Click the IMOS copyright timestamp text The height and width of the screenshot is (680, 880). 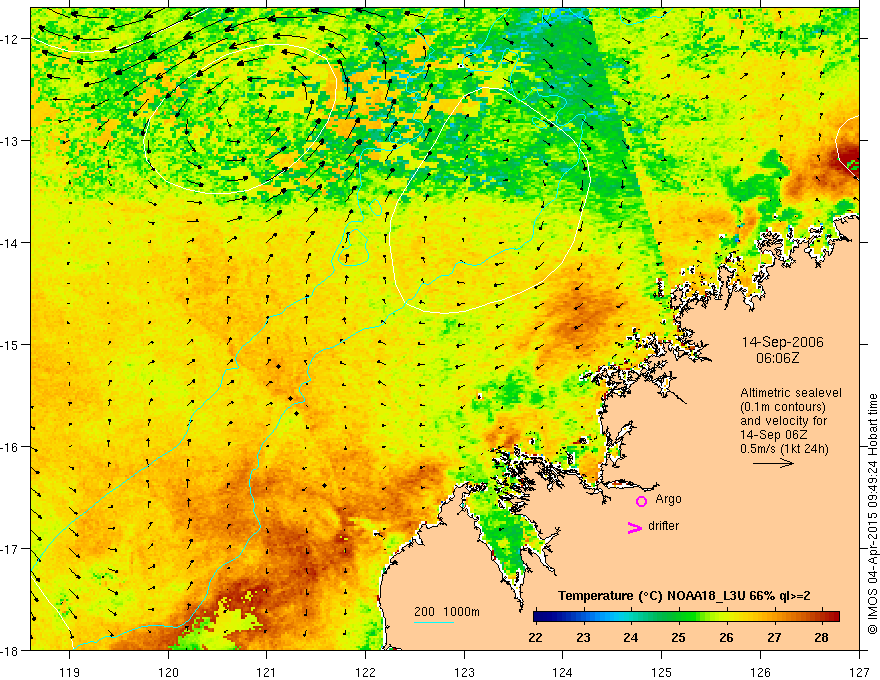(872, 514)
